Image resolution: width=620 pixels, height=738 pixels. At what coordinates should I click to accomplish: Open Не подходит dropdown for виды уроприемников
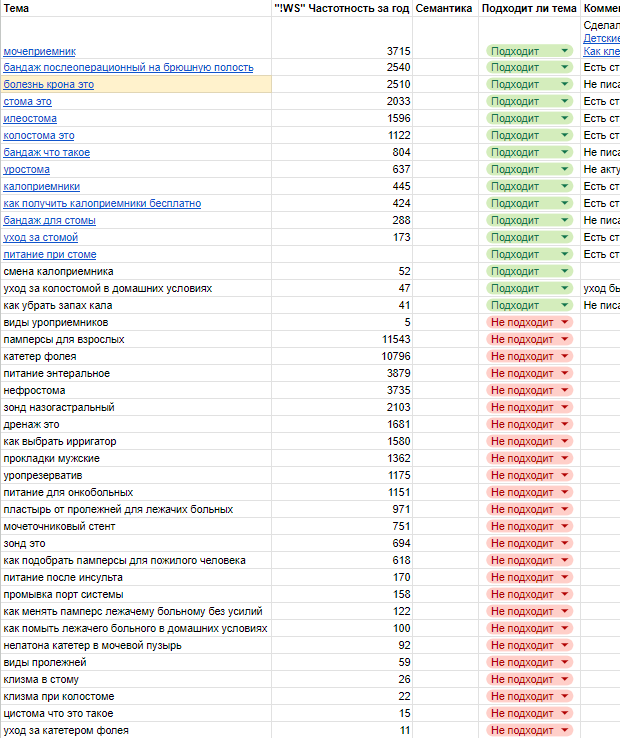tap(564, 322)
